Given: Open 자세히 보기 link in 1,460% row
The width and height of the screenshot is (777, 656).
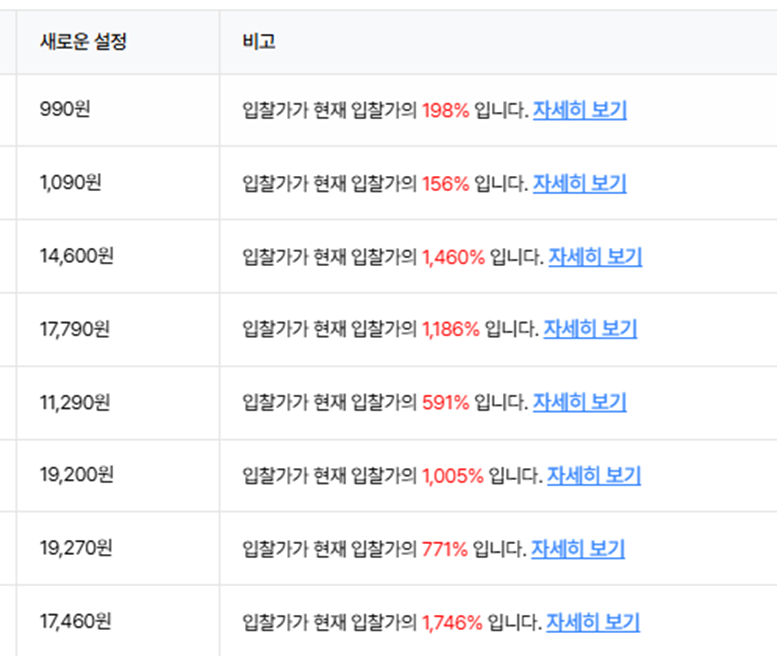Looking at the screenshot, I should [595, 257].
